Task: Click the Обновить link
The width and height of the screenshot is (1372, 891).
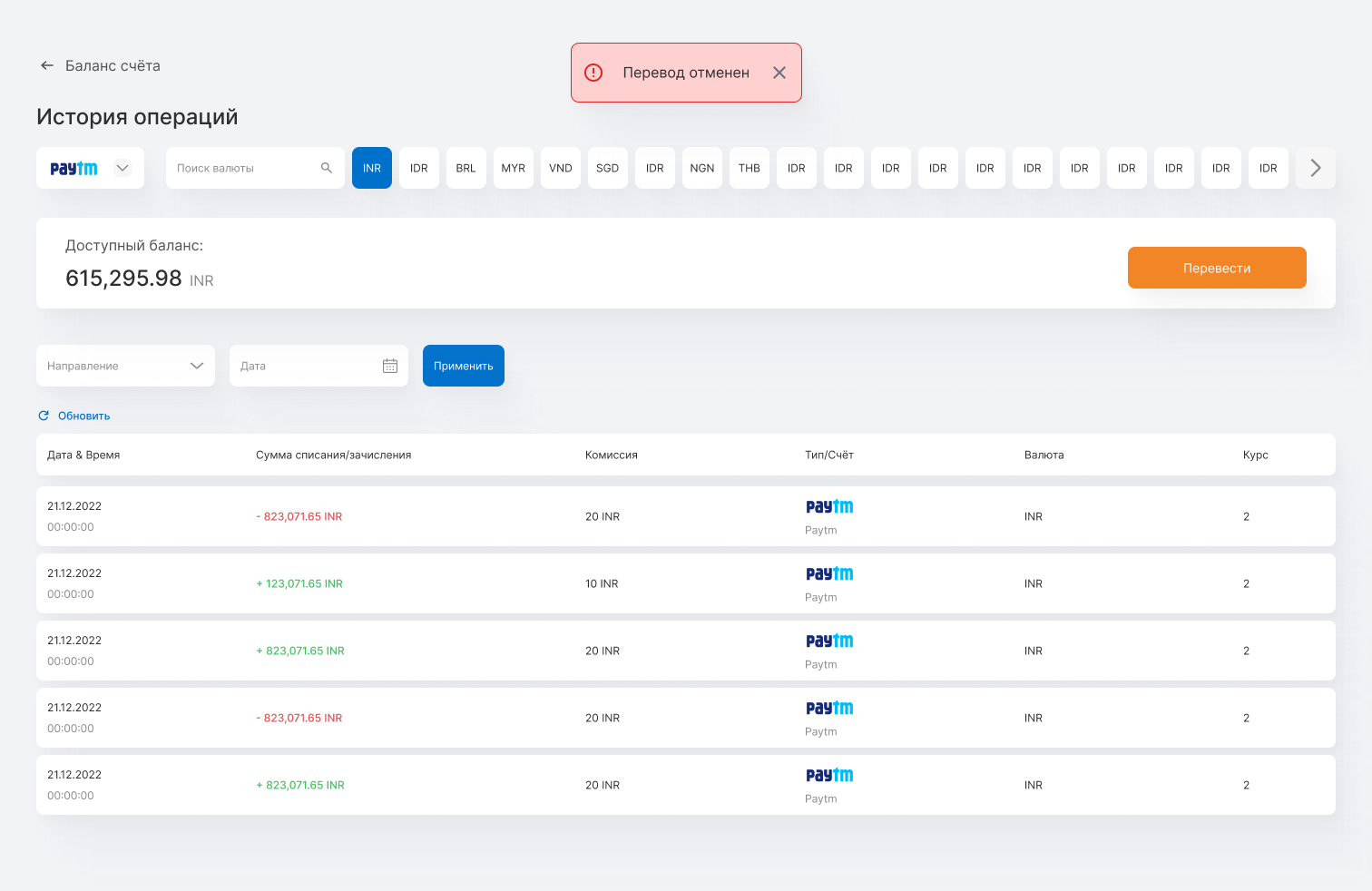Action: (x=84, y=415)
